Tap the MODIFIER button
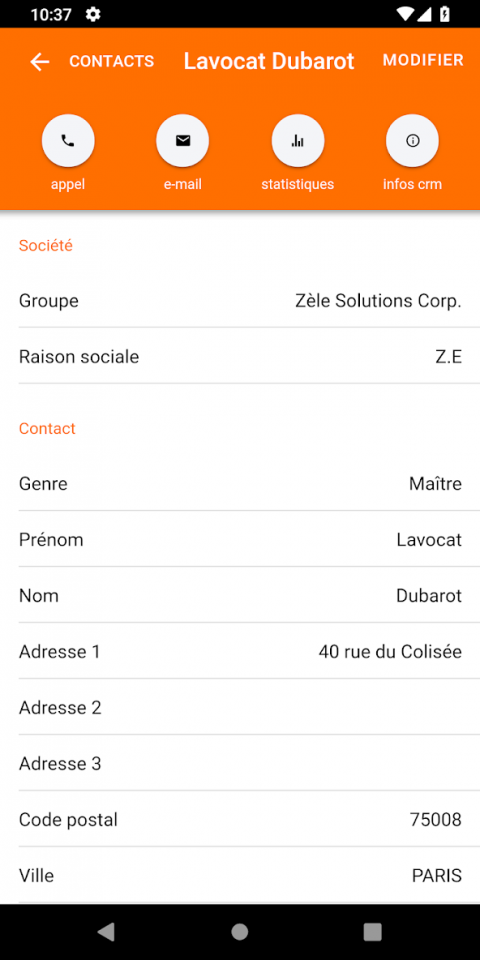The height and width of the screenshot is (960, 480). click(423, 60)
